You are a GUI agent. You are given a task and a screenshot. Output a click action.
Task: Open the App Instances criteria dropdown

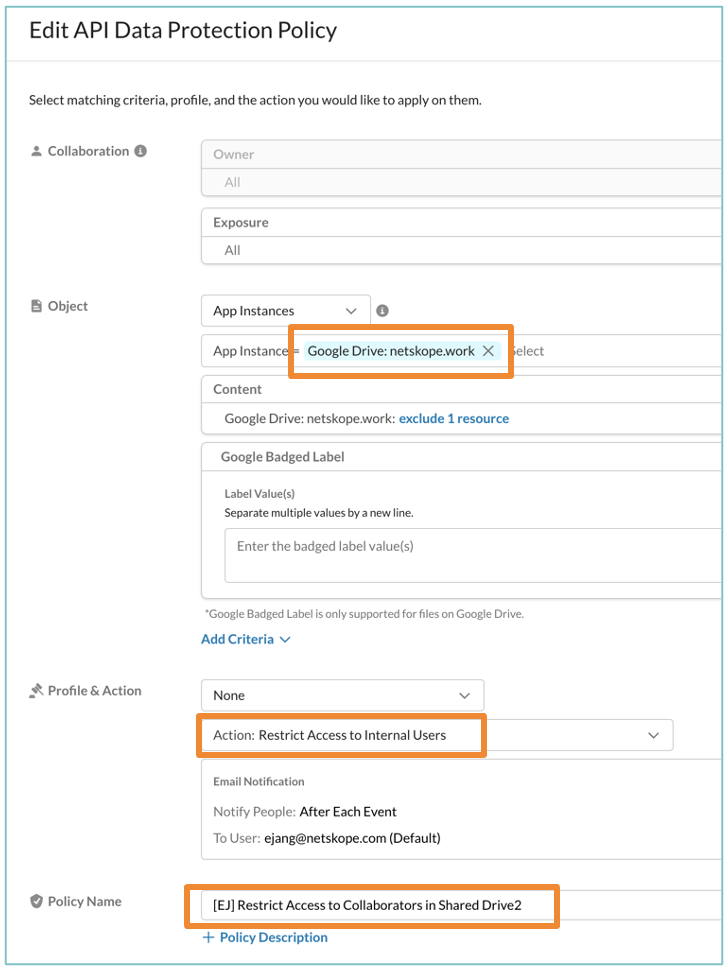point(285,310)
